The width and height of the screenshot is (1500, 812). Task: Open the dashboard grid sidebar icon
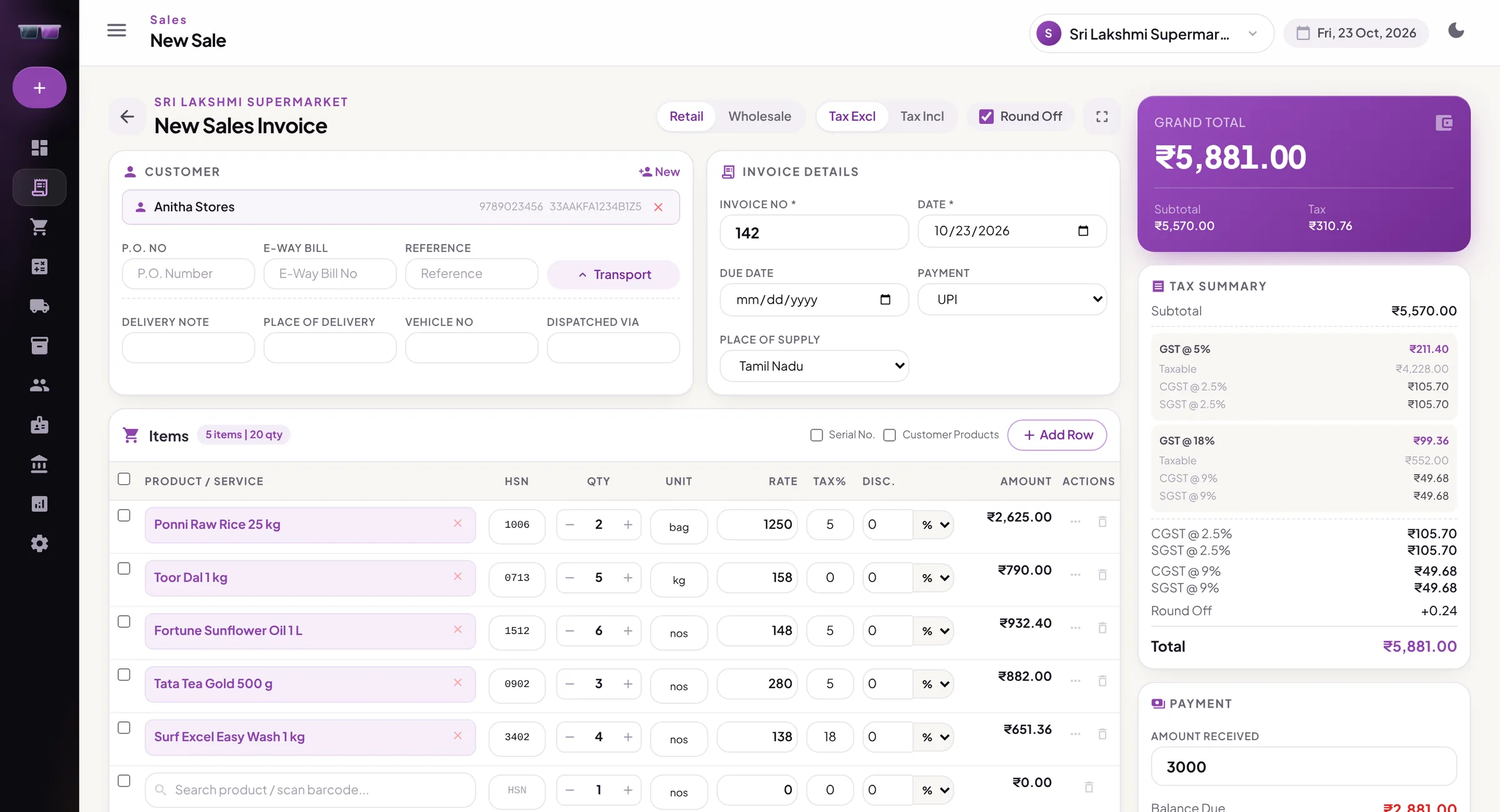39,147
